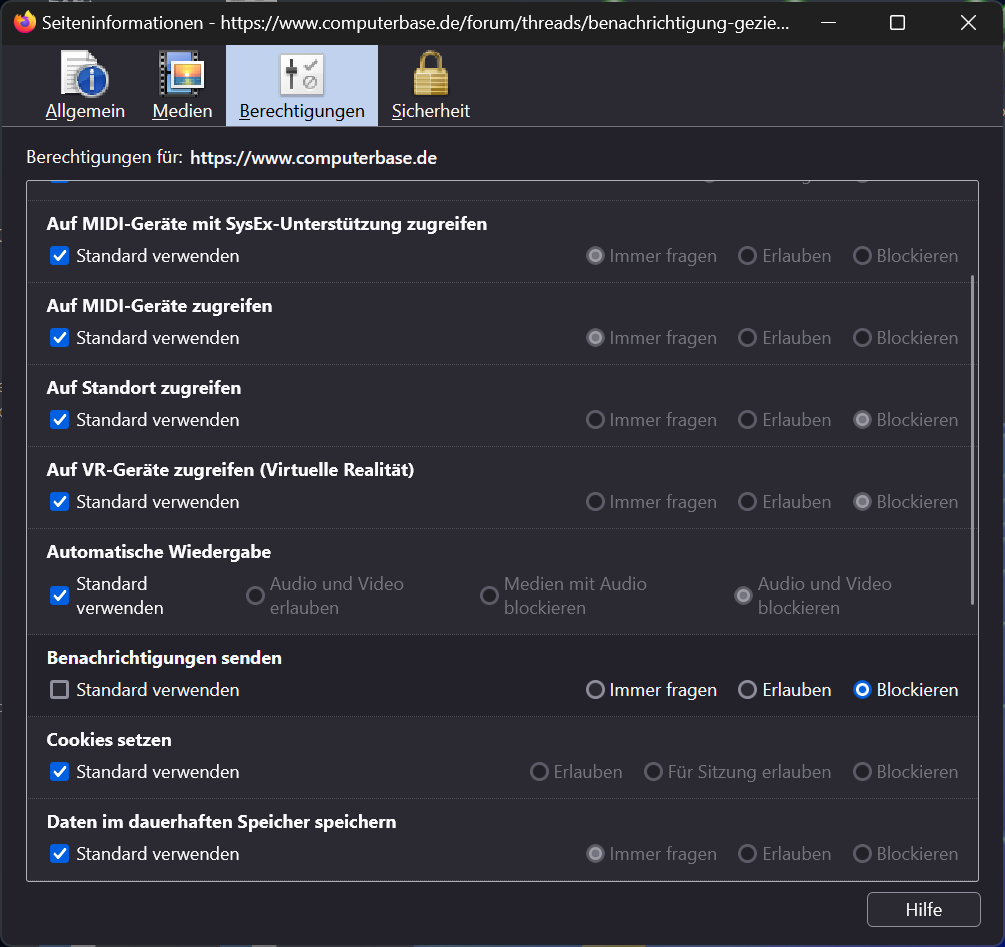Viewport: 1005px width, 947px height.
Task: Maximize the Seiteninformationen window
Action: pos(897,23)
